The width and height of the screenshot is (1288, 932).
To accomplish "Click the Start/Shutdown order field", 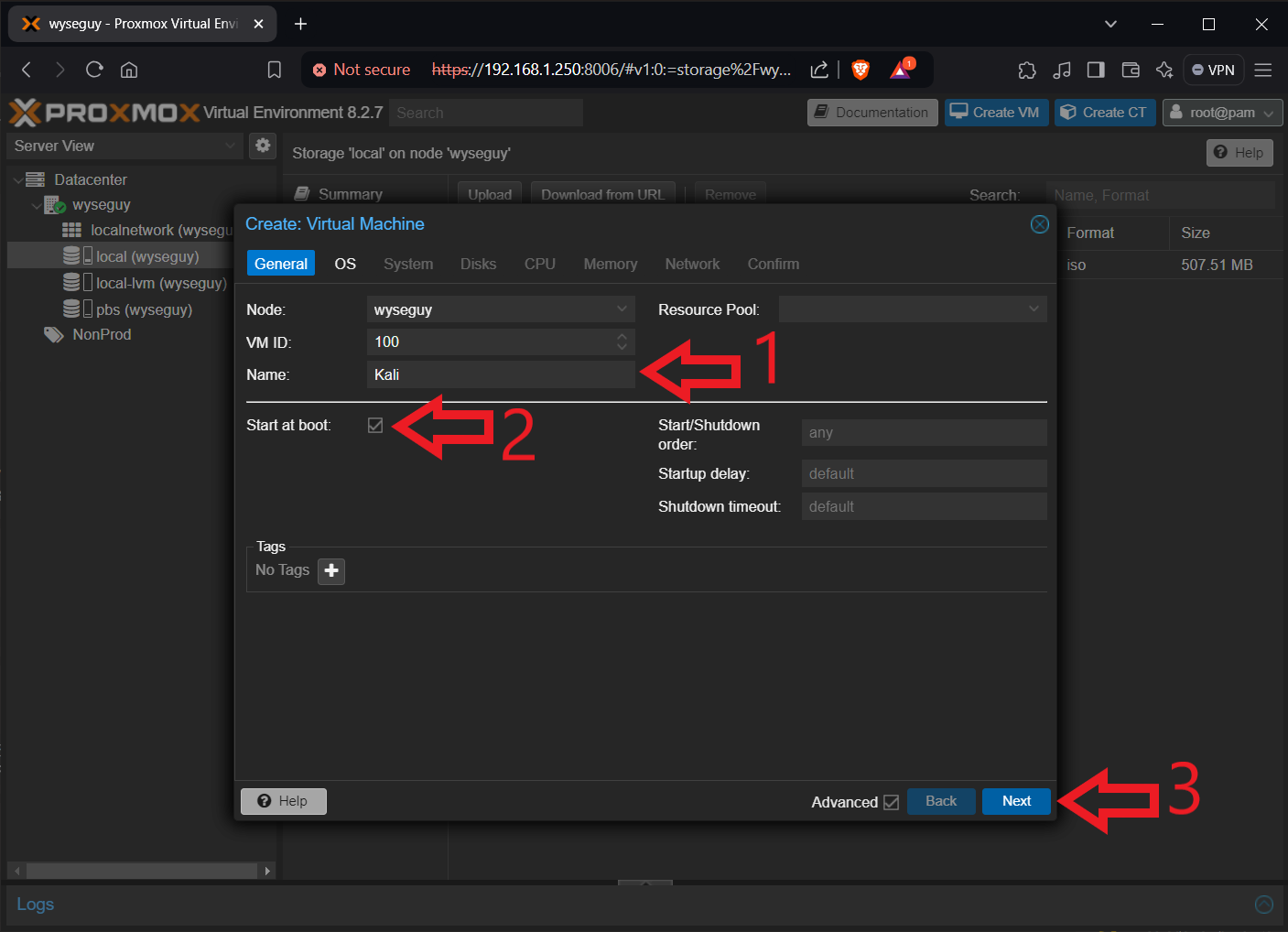I will [925, 433].
